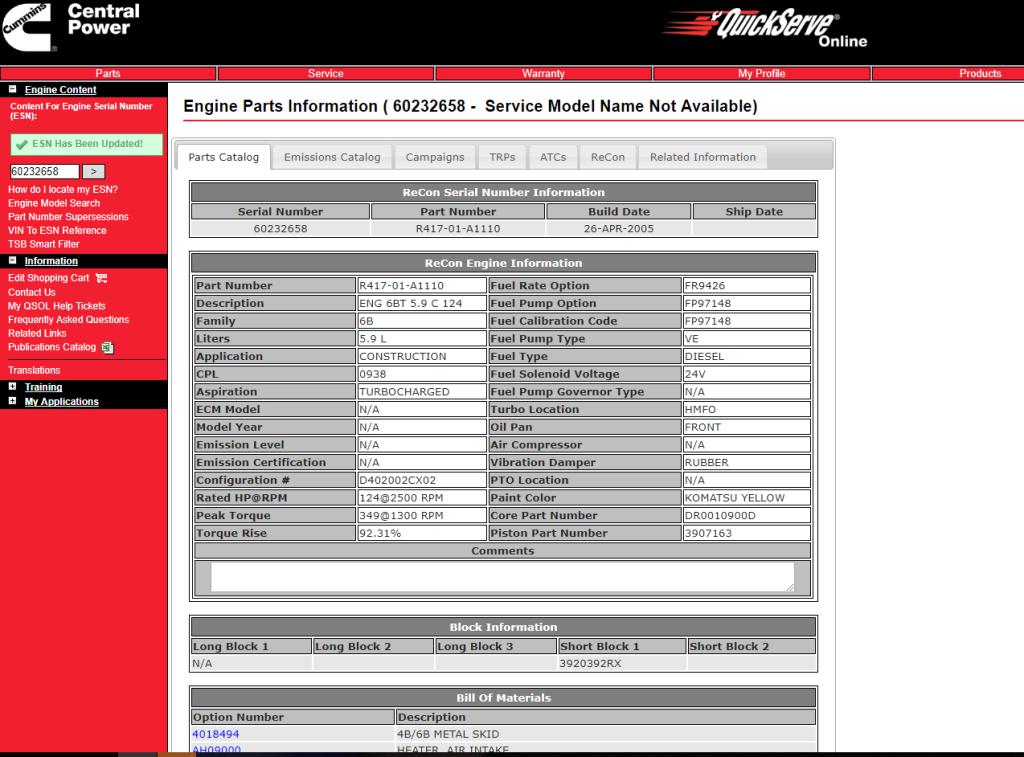Click the Publications Catalog spreadsheet icon
Screen dimensions: 1024x757
[107, 348]
